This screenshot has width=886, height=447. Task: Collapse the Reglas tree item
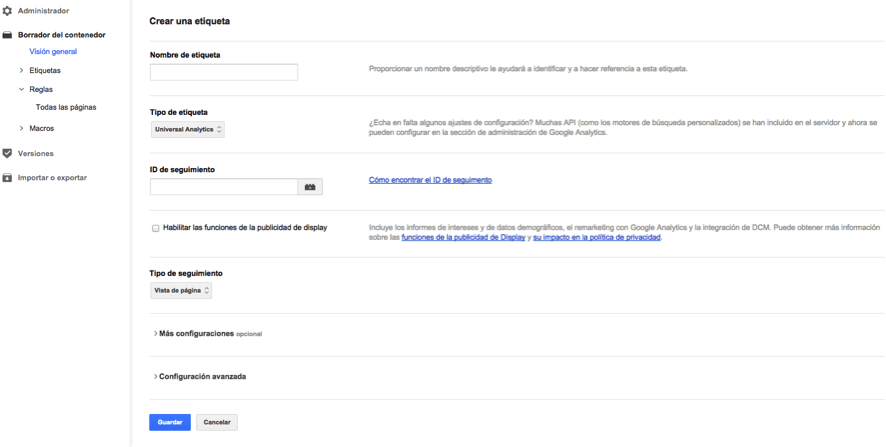22,90
